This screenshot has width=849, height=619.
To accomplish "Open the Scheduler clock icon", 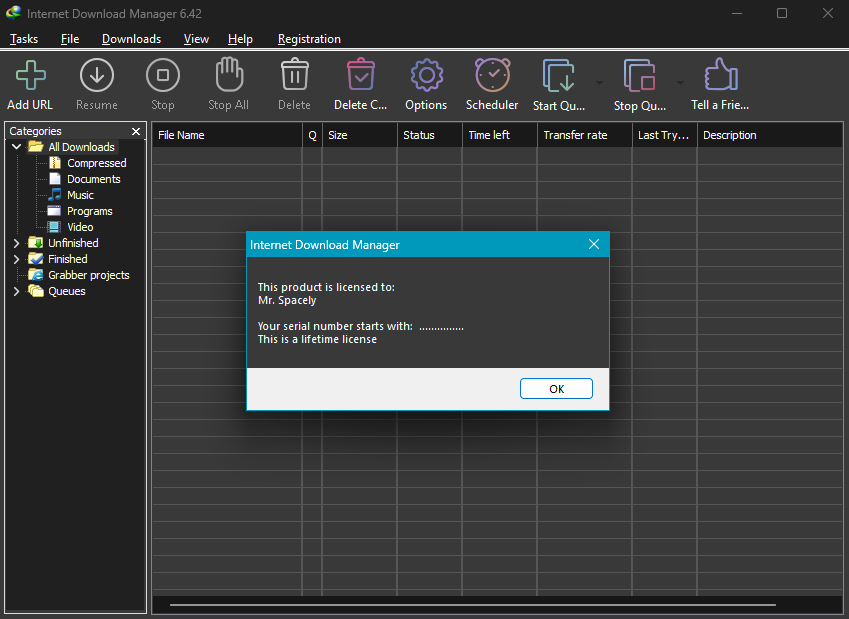I will pos(493,75).
